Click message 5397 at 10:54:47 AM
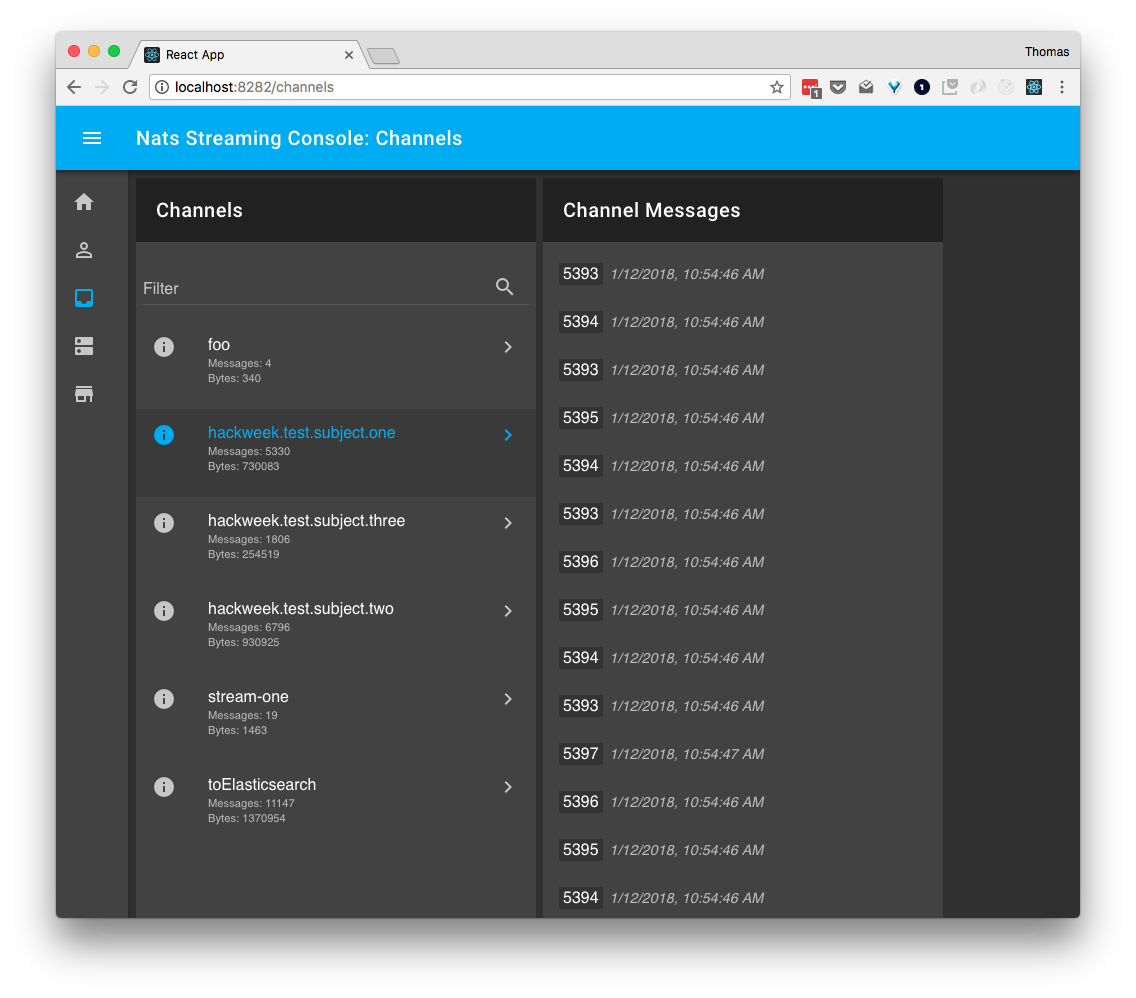The width and height of the screenshot is (1136, 998). pos(662,754)
